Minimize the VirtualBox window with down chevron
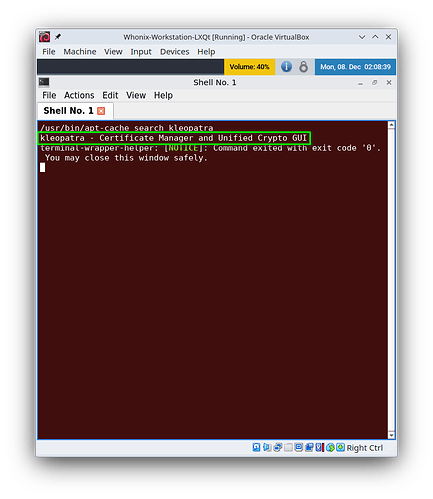The image size is (433, 499). [x=362, y=37]
